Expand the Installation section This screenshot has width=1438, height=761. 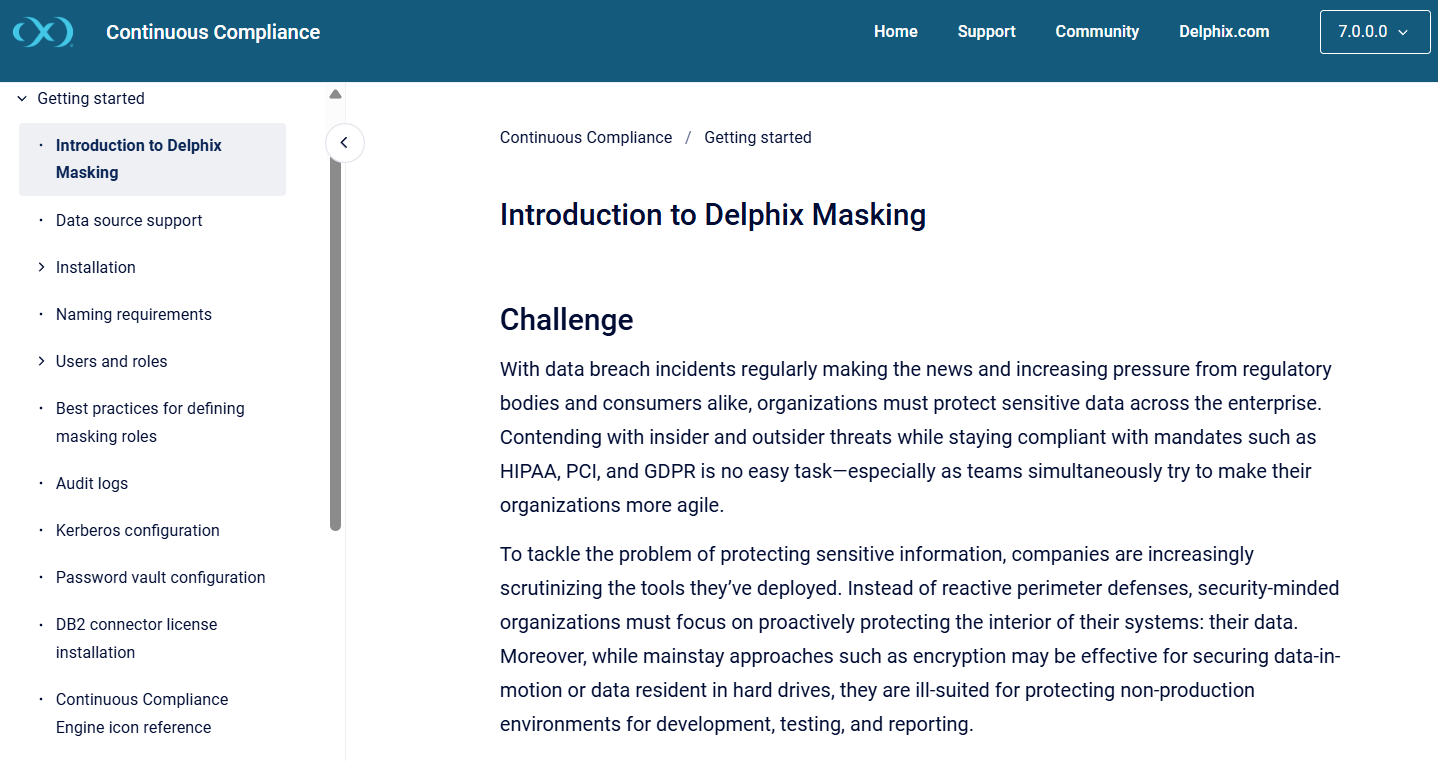point(41,267)
